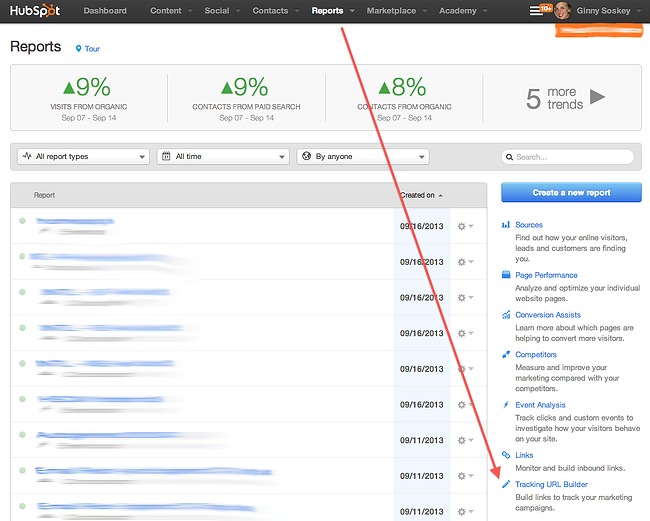Viewport: 650px width, 521px height.
Task: Click Create a new report button
Action: [571, 192]
